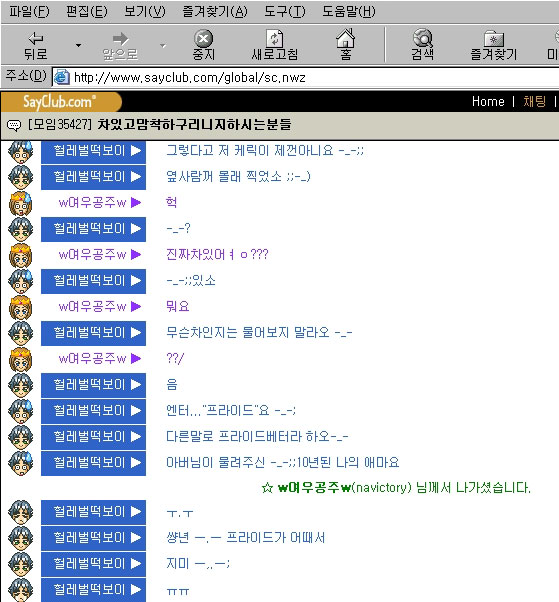Viewport: 559px width, 602px height.
Task: Click w여우공주w nickname next to 헉 message
Action: coord(92,202)
